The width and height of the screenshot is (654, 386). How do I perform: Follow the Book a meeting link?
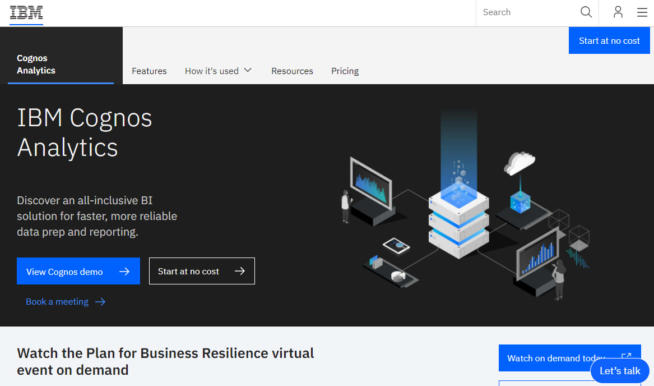tap(65, 302)
